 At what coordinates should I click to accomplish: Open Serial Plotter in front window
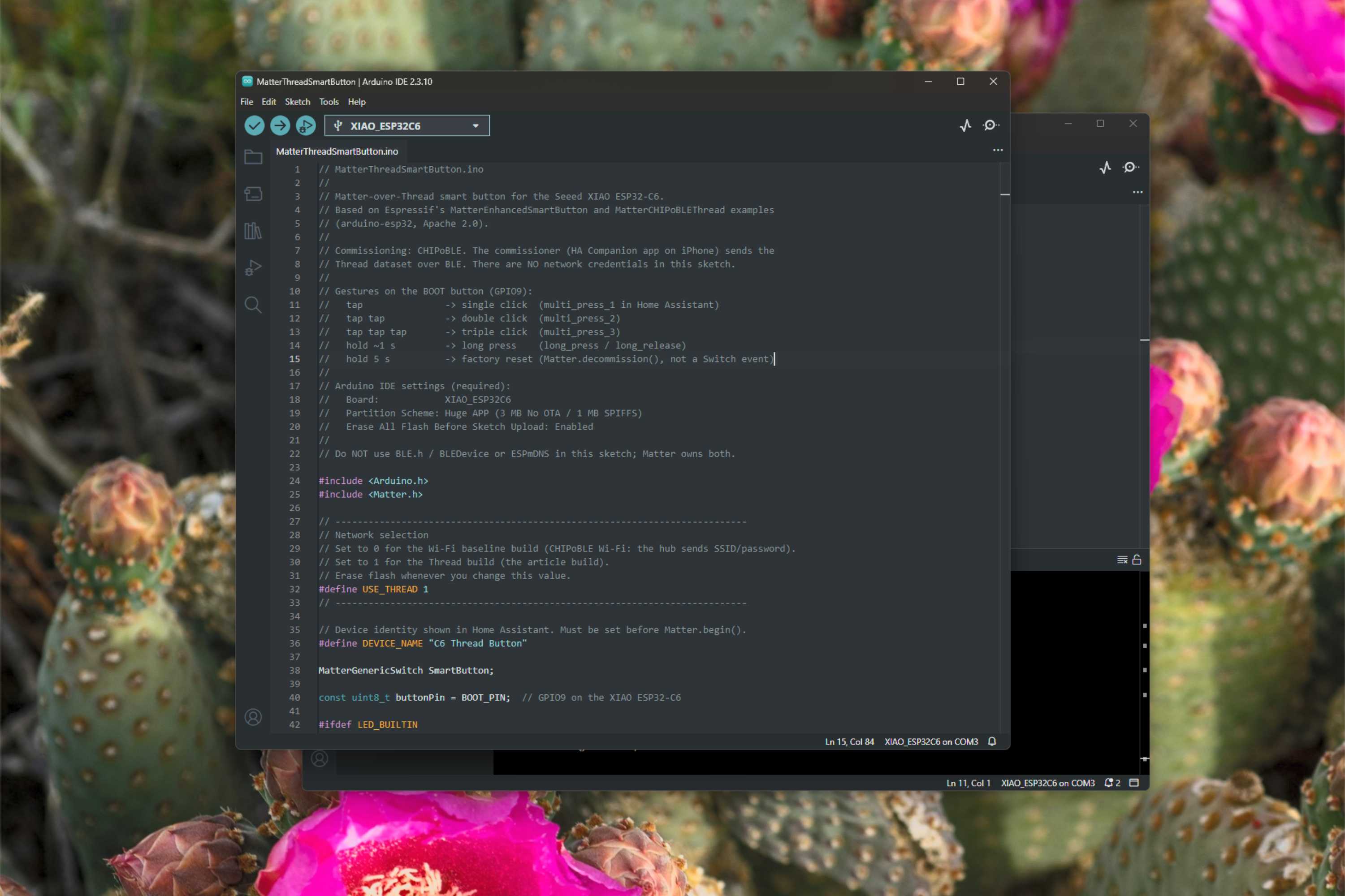point(965,126)
